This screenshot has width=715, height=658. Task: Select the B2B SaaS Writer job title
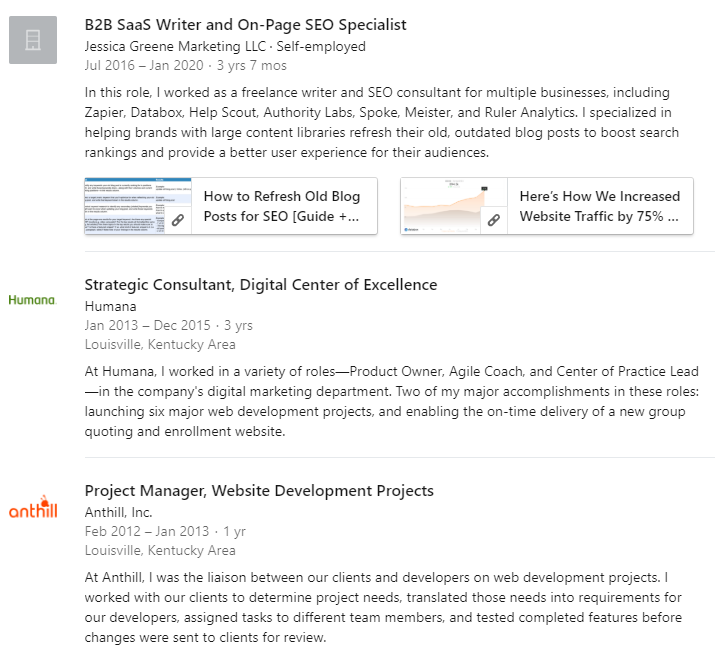point(245,25)
